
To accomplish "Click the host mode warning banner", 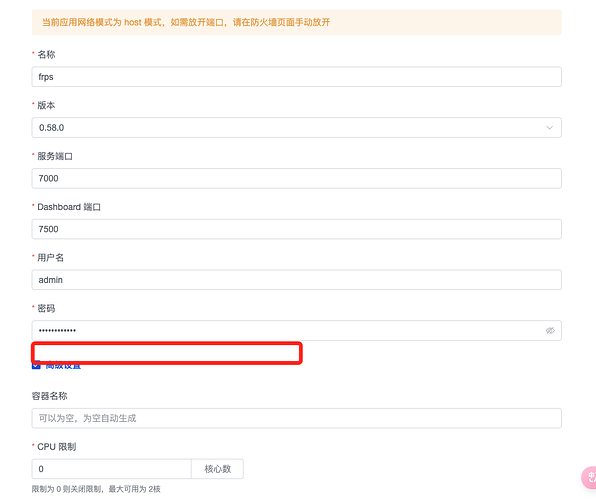I will 296,22.
